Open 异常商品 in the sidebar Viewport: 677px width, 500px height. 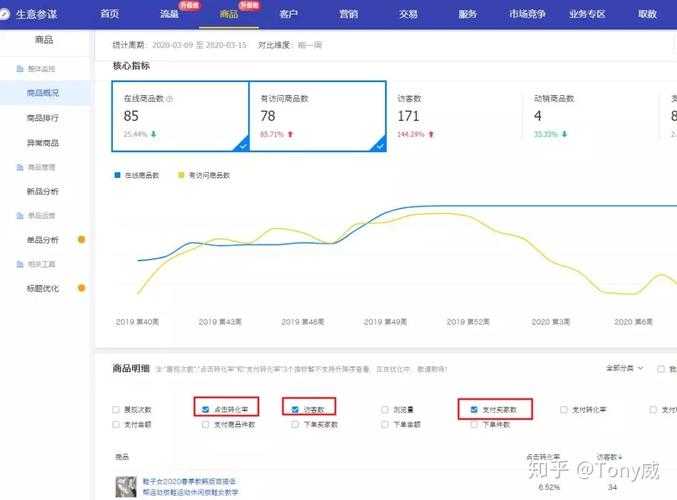point(43,142)
